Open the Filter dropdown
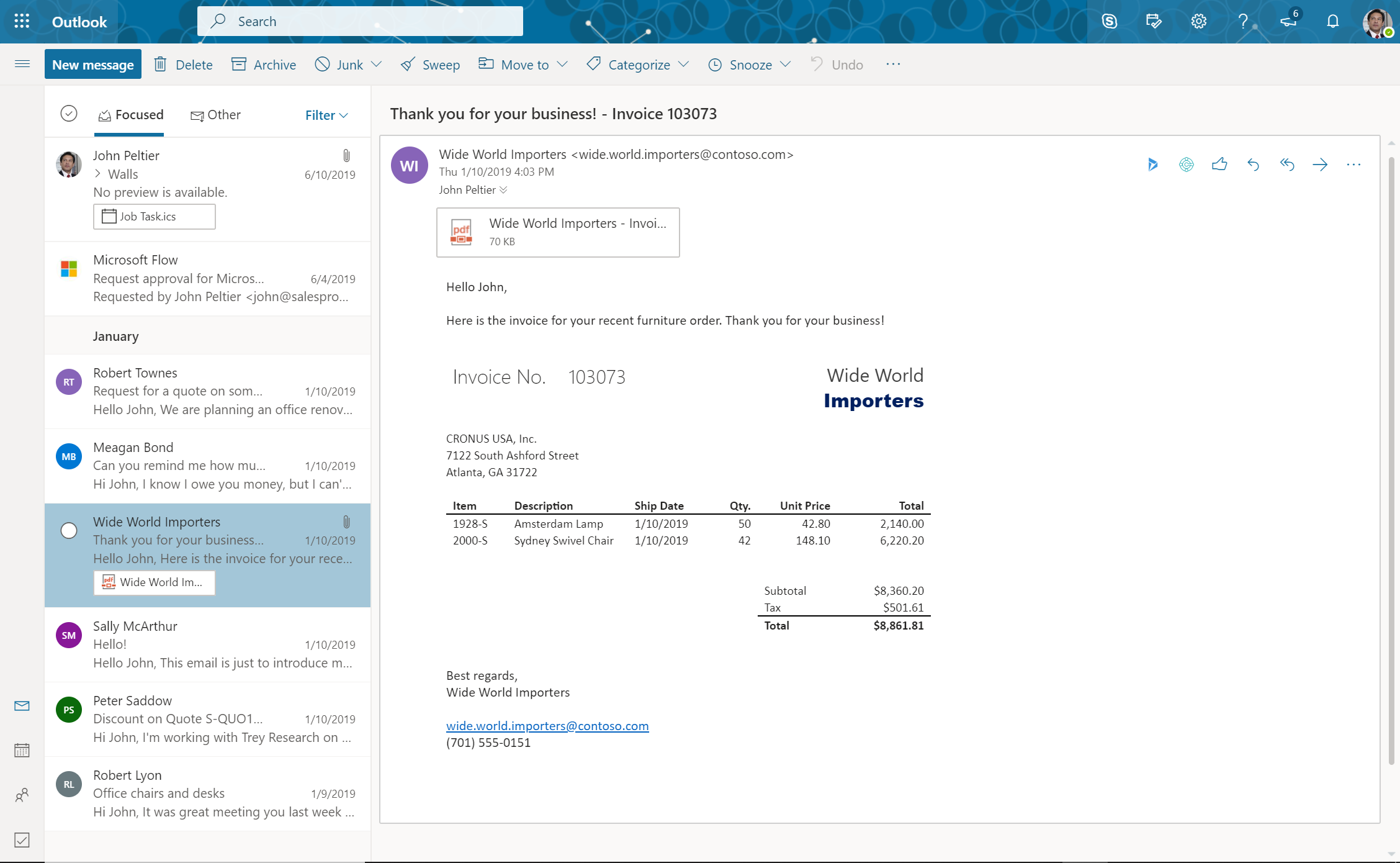 (326, 115)
